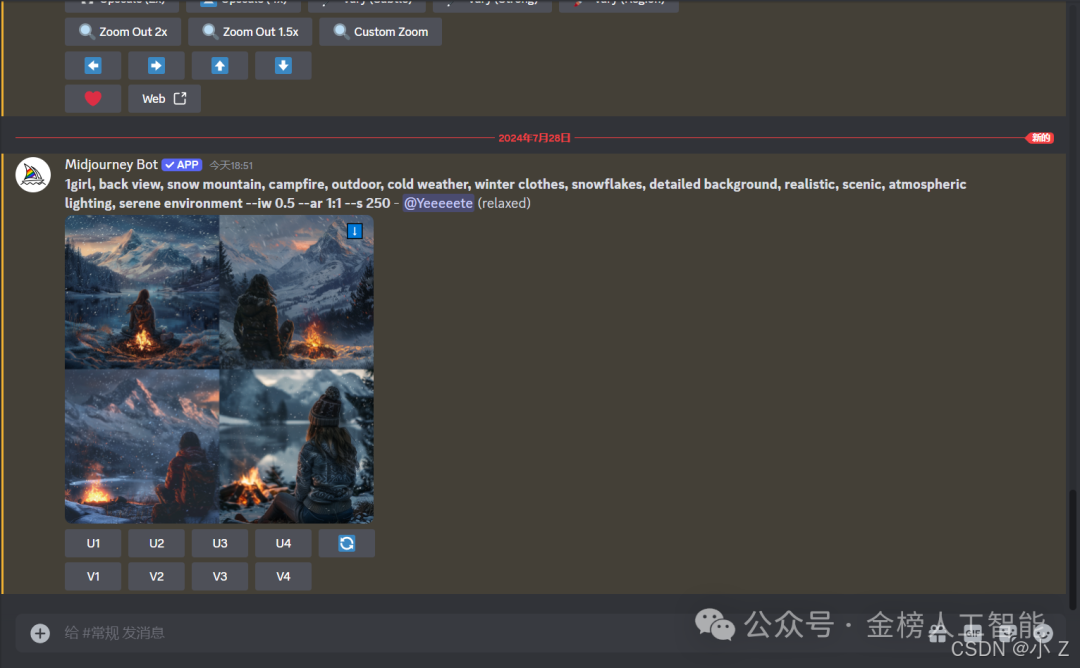Open the image on Web
This screenshot has height=668, width=1080.
pos(165,98)
